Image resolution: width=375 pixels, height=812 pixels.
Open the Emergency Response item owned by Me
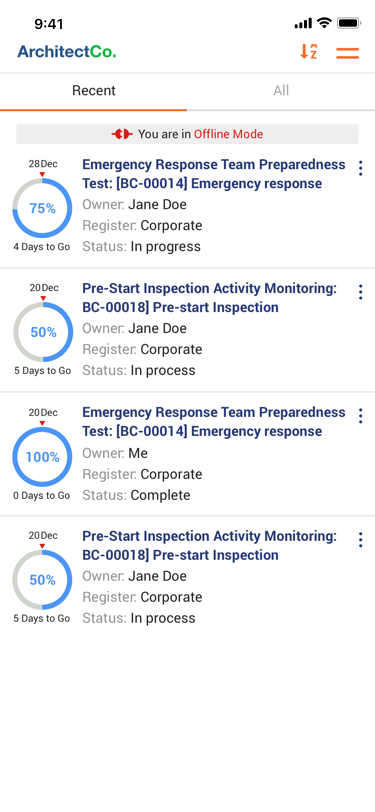pos(214,422)
